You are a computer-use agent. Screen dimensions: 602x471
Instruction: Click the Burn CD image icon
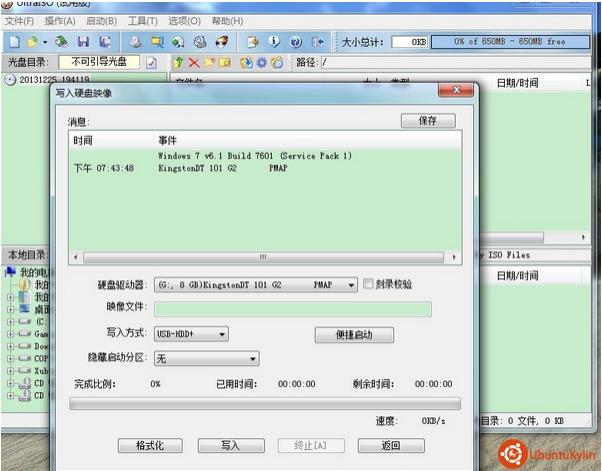click(222, 42)
